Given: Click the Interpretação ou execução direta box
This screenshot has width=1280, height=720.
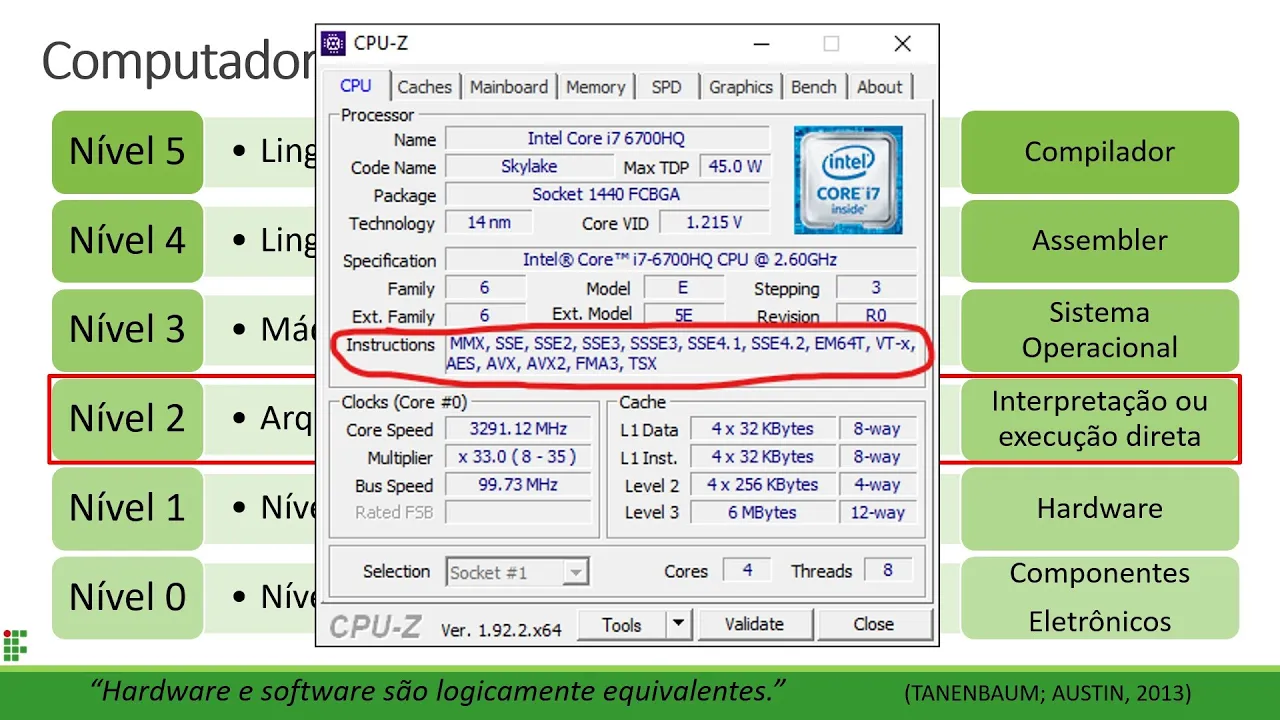Looking at the screenshot, I should point(1100,419).
